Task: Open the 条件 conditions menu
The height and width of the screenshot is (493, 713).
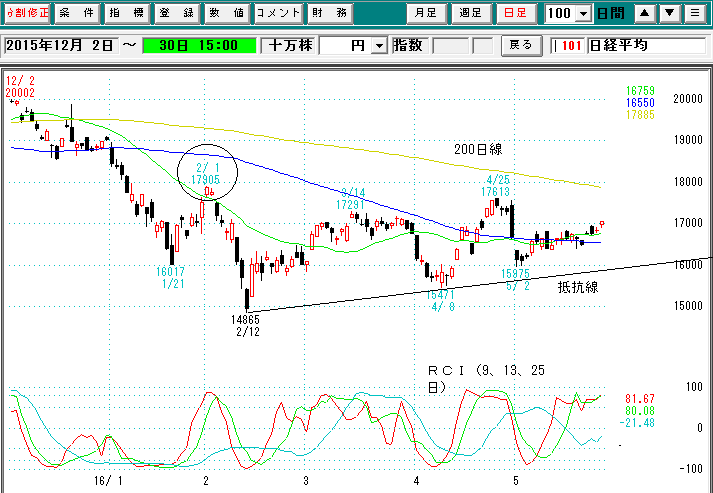Action: 77,14
